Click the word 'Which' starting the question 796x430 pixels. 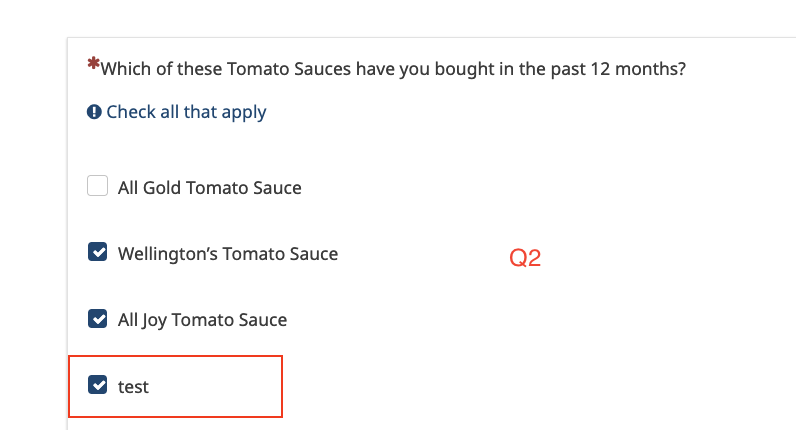coord(125,69)
